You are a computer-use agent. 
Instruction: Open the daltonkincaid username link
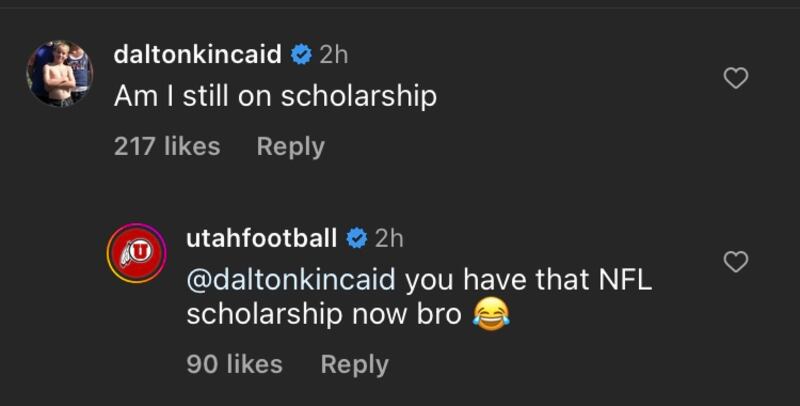(197, 56)
